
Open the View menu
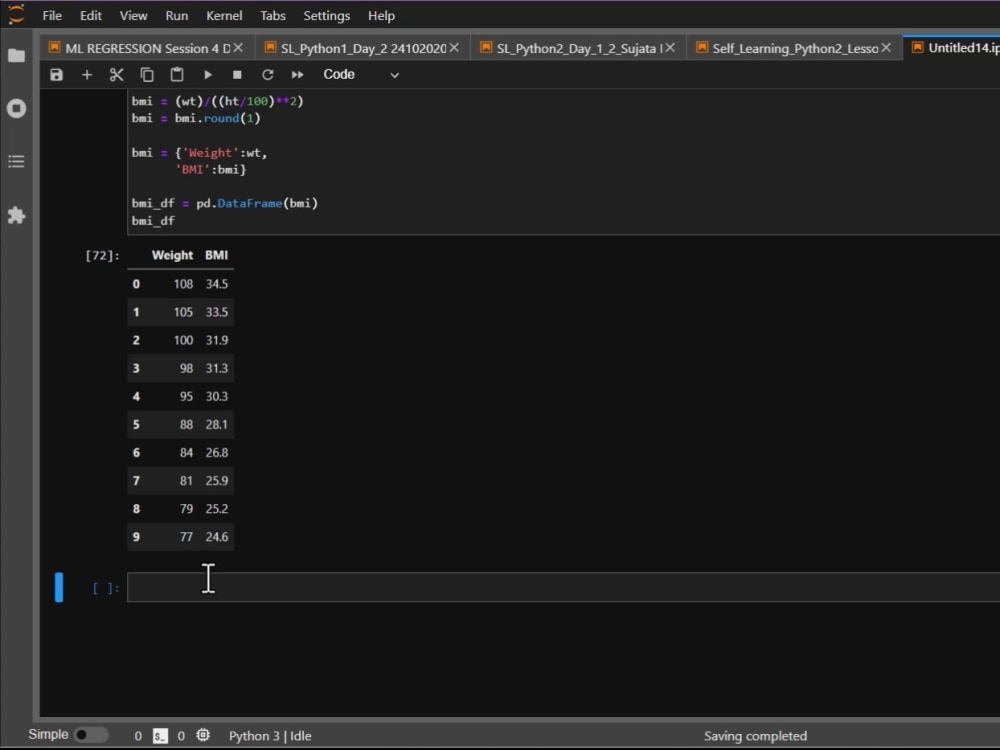pos(133,15)
